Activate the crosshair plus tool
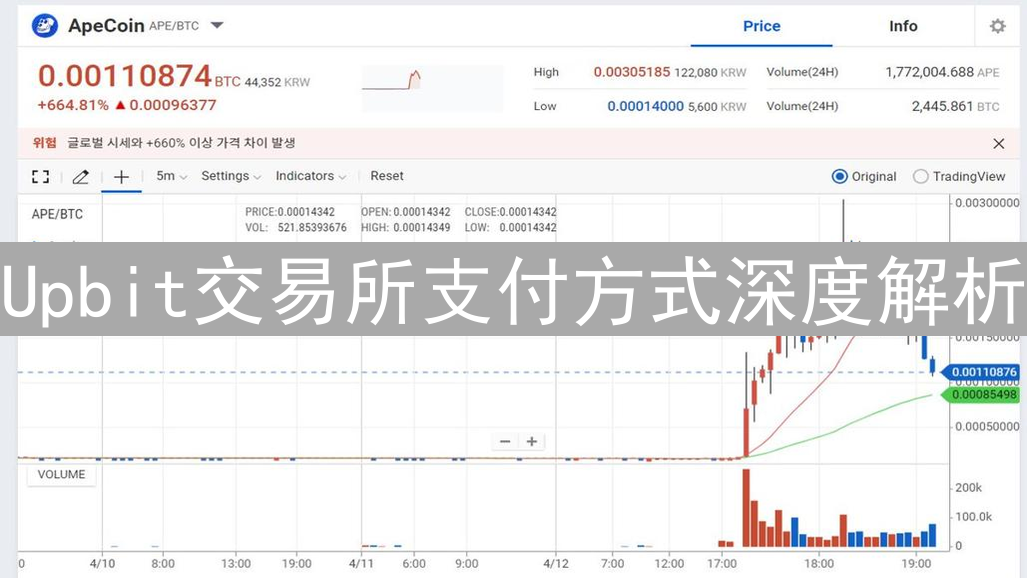 (121, 177)
